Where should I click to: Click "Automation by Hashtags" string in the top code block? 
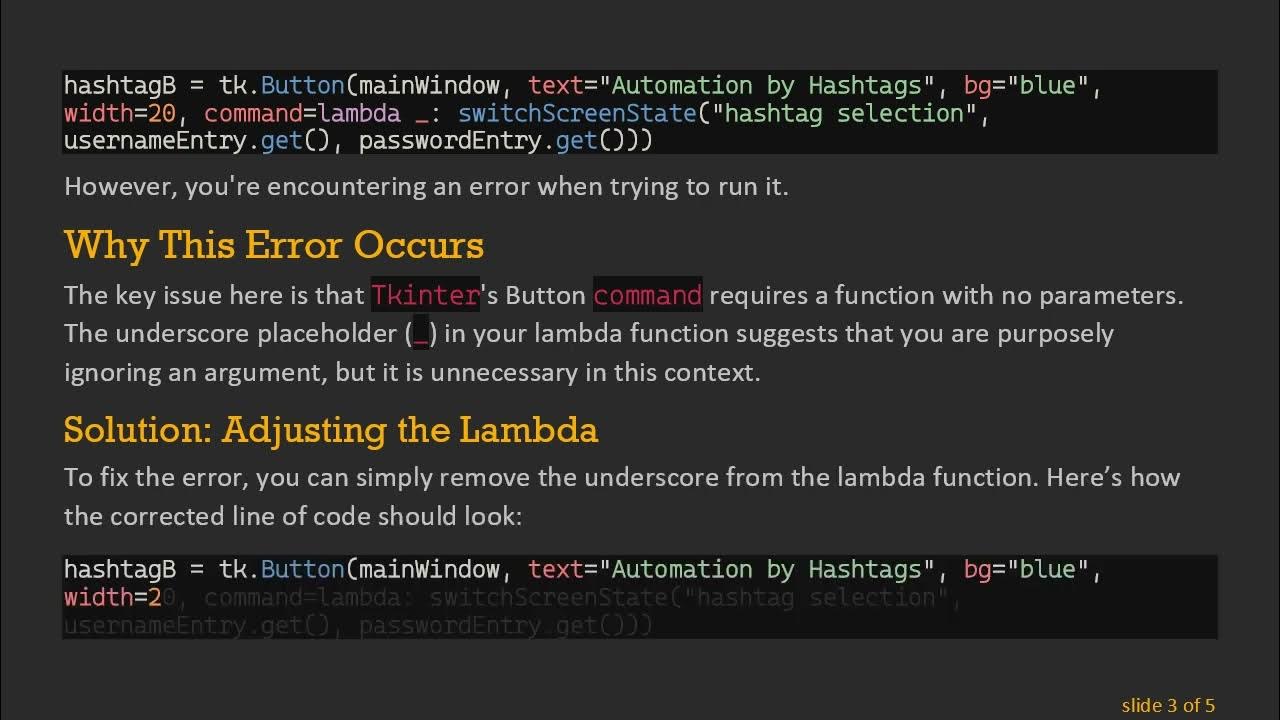coord(775,85)
